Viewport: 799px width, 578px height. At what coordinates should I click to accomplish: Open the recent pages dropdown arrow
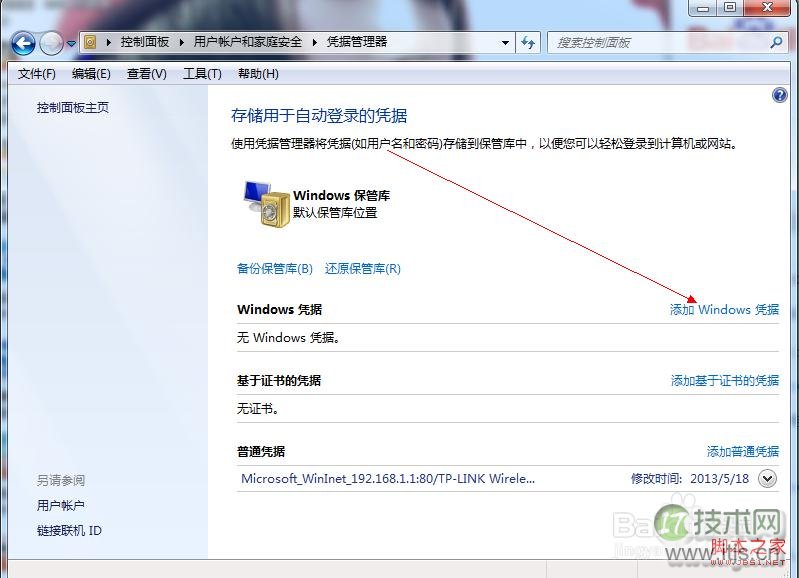(x=71, y=44)
